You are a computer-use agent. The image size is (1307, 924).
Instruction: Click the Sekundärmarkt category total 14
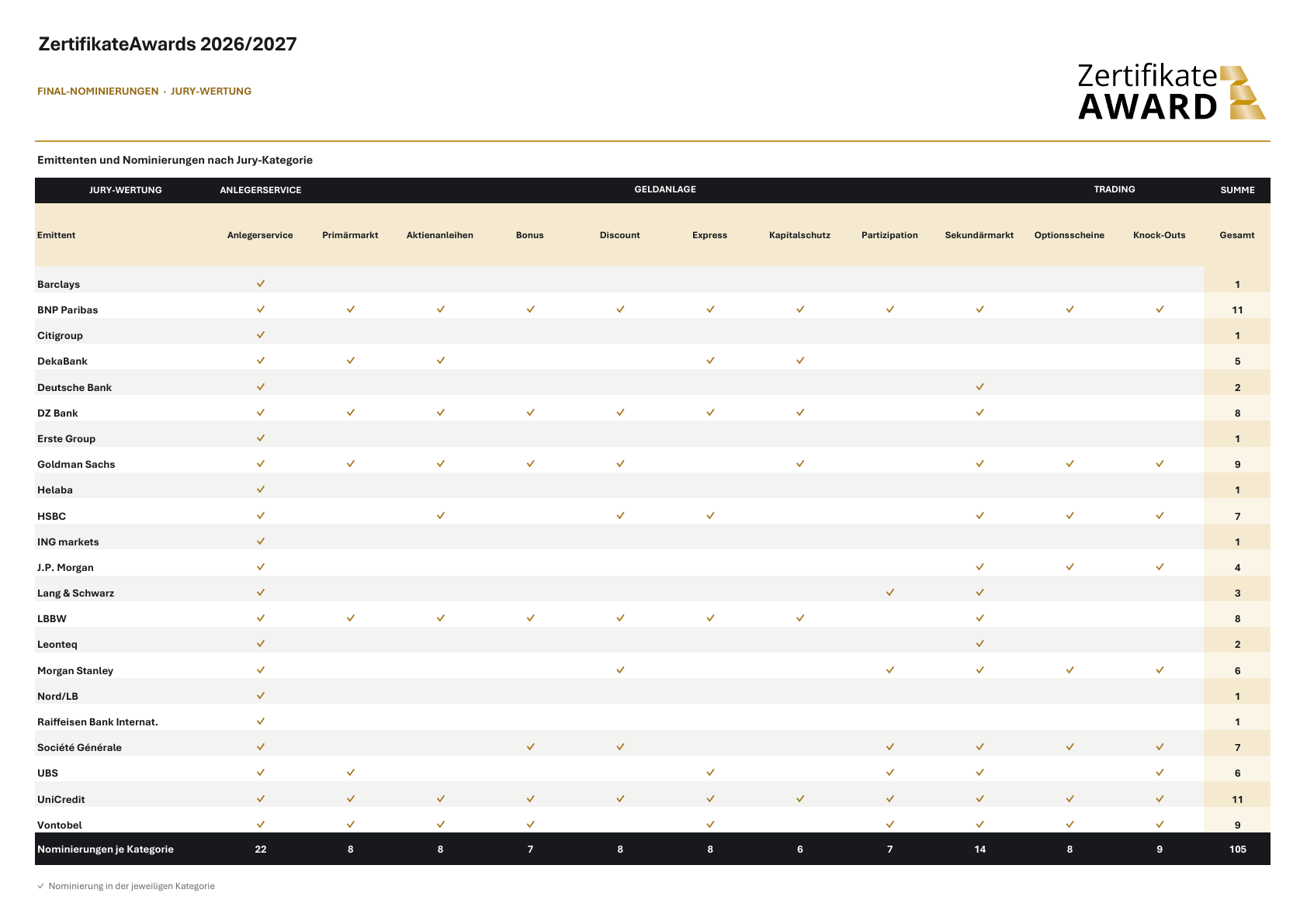[x=980, y=850]
